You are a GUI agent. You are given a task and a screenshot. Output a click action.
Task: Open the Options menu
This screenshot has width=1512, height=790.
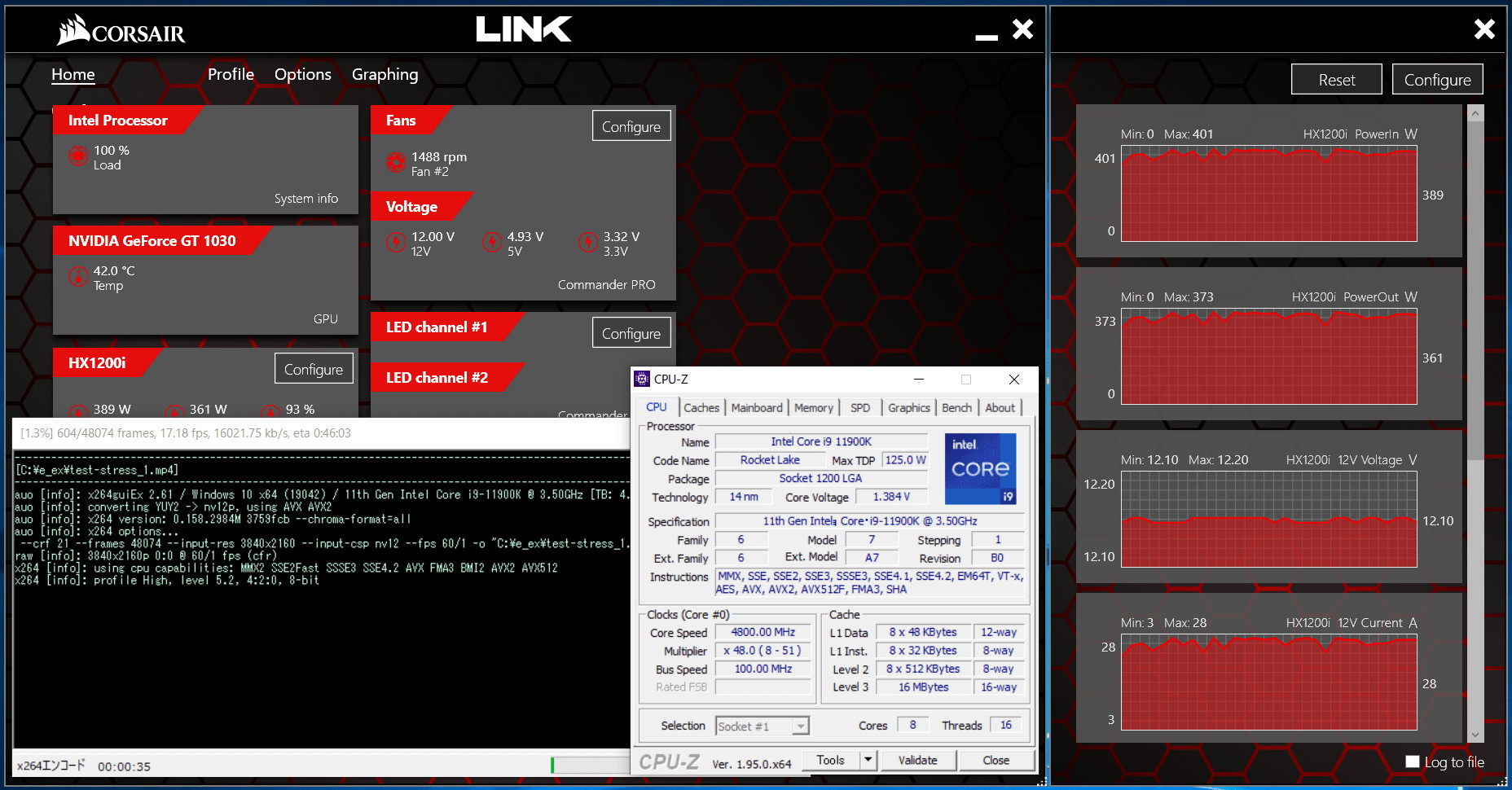pyautogui.click(x=303, y=74)
